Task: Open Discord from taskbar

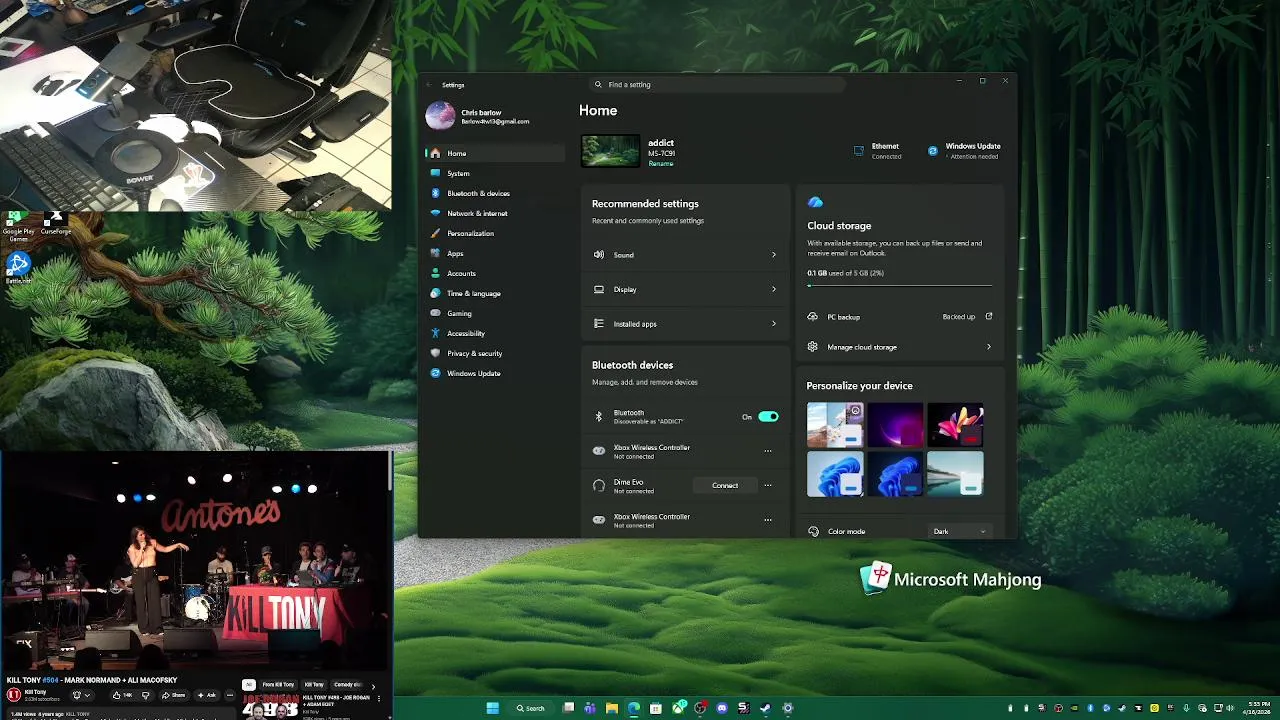Action: point(722,708)
